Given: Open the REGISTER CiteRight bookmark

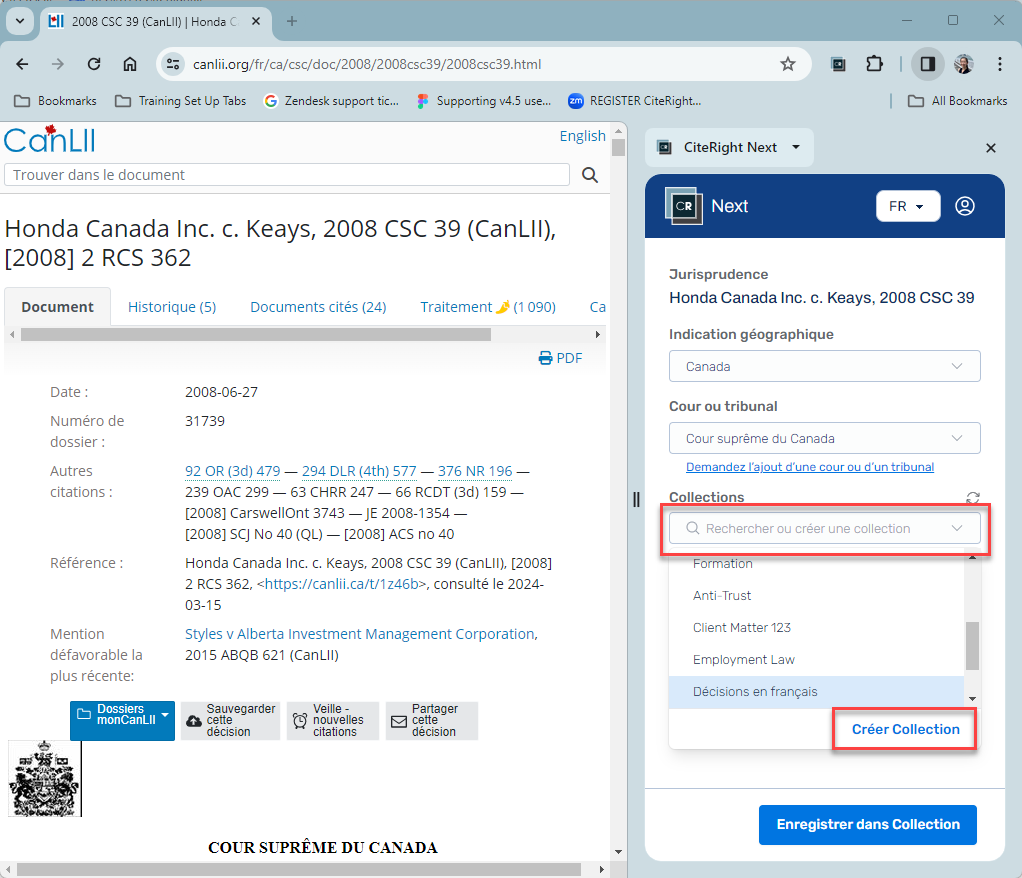Looking at the screenshot, I should point(635,100).
